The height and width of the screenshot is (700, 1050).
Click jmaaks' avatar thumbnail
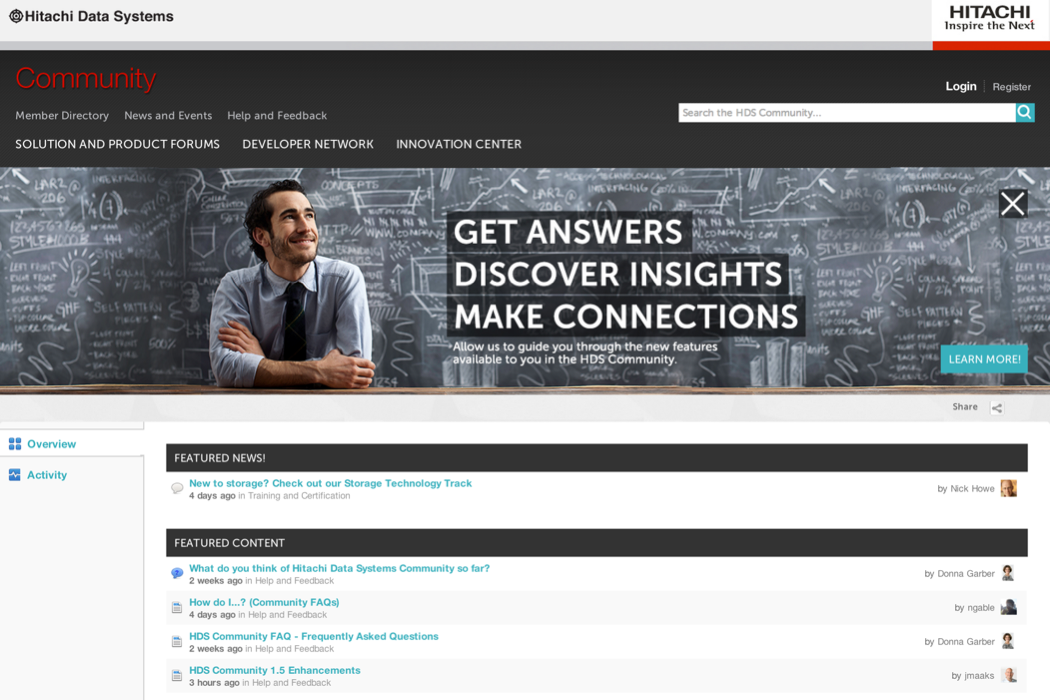tap(1008, 675)
